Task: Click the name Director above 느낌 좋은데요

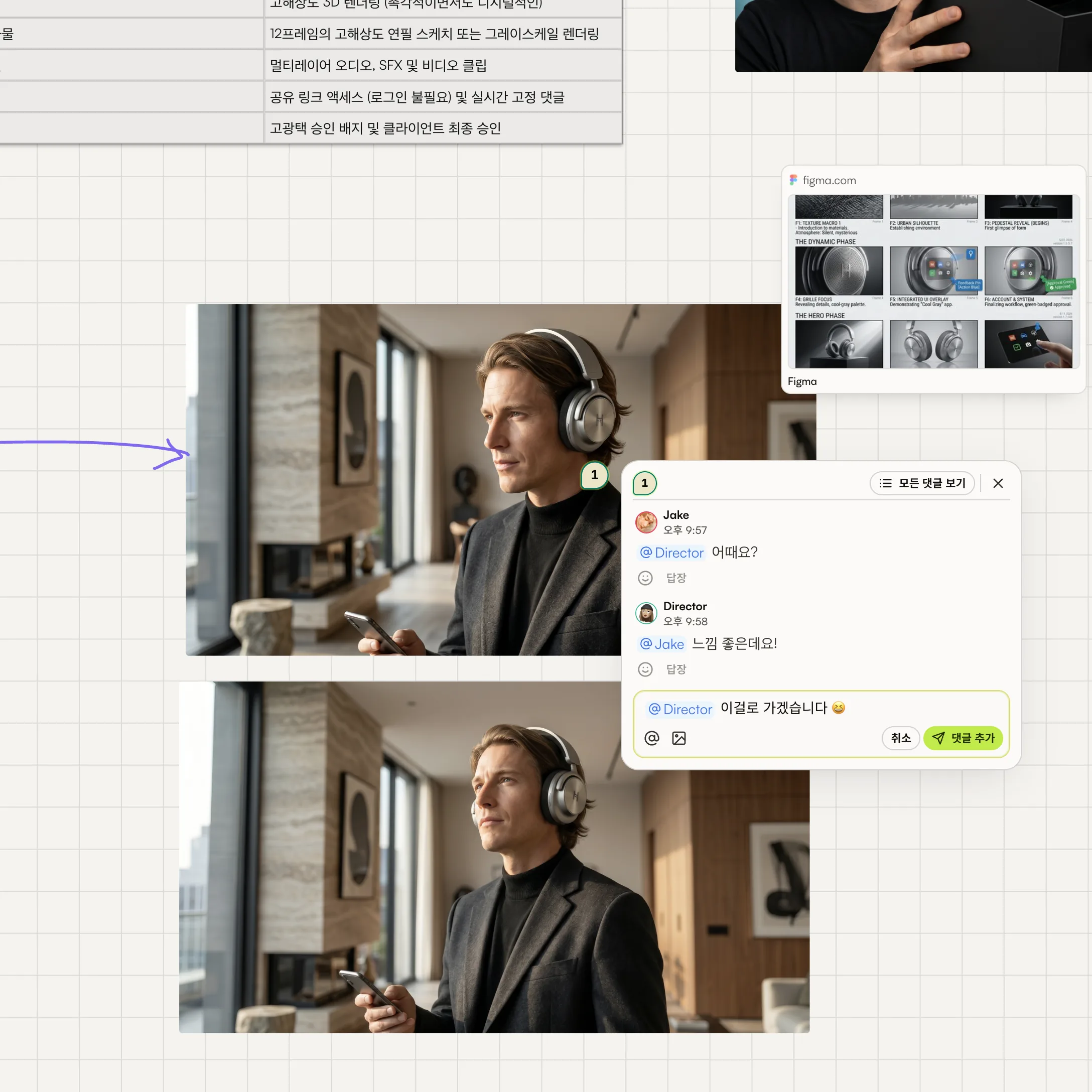Action: tap(685, 606)
